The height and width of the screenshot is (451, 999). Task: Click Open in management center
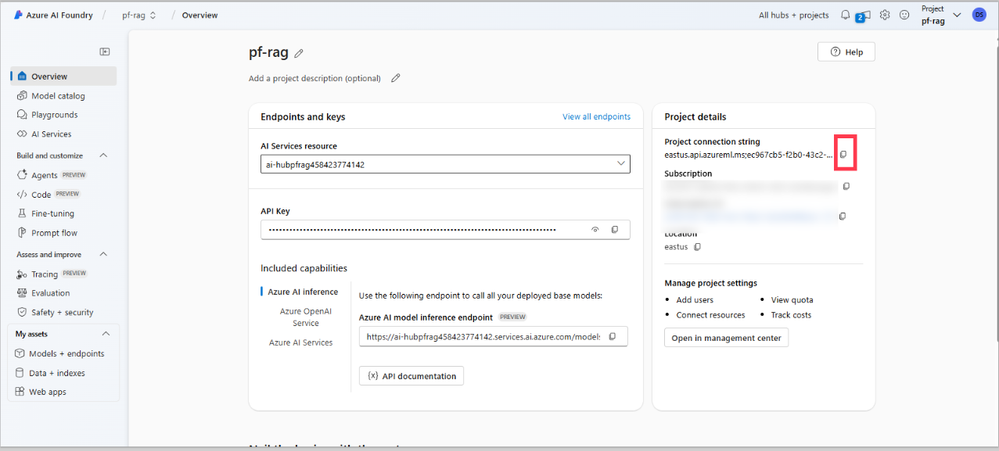(x=726, y=338)
